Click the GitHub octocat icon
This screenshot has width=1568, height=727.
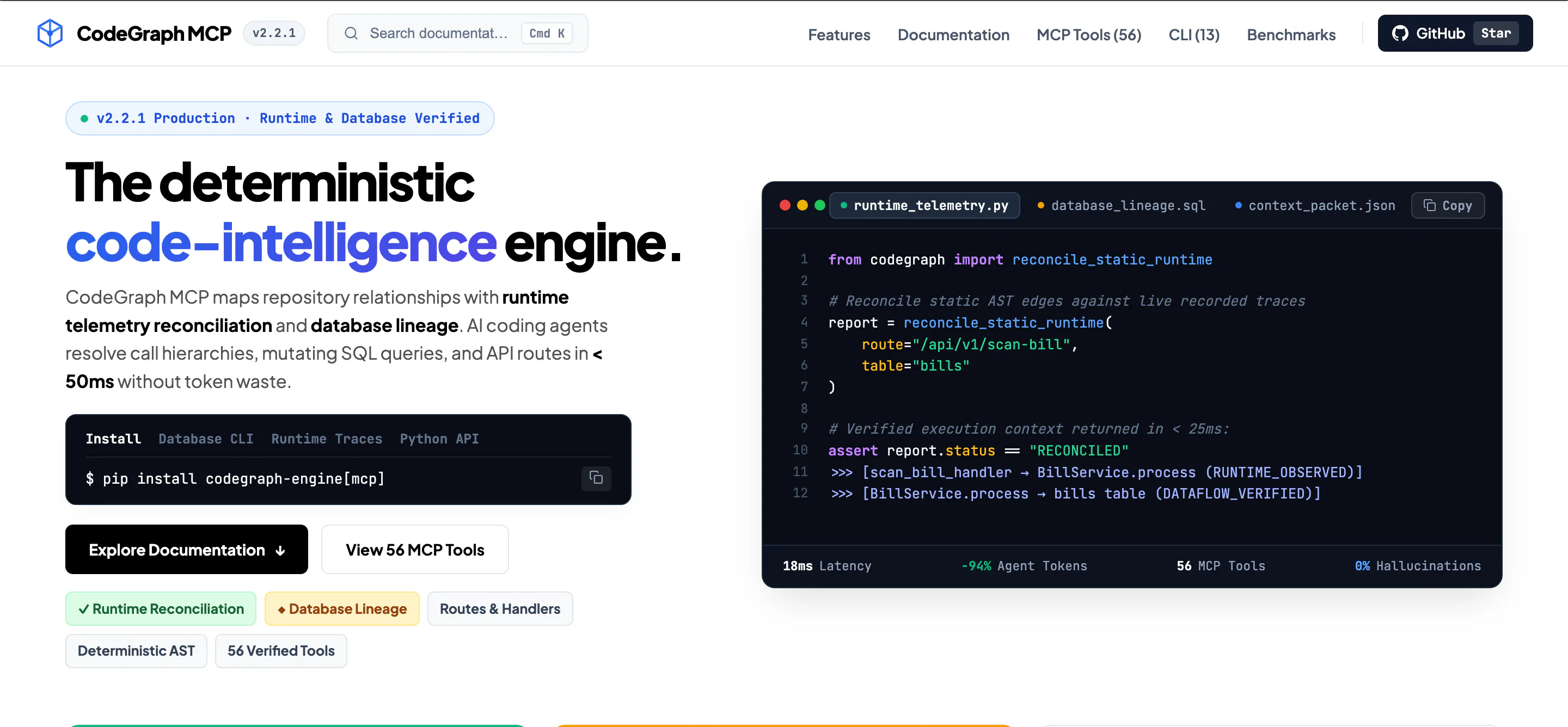click(1400, 33)
